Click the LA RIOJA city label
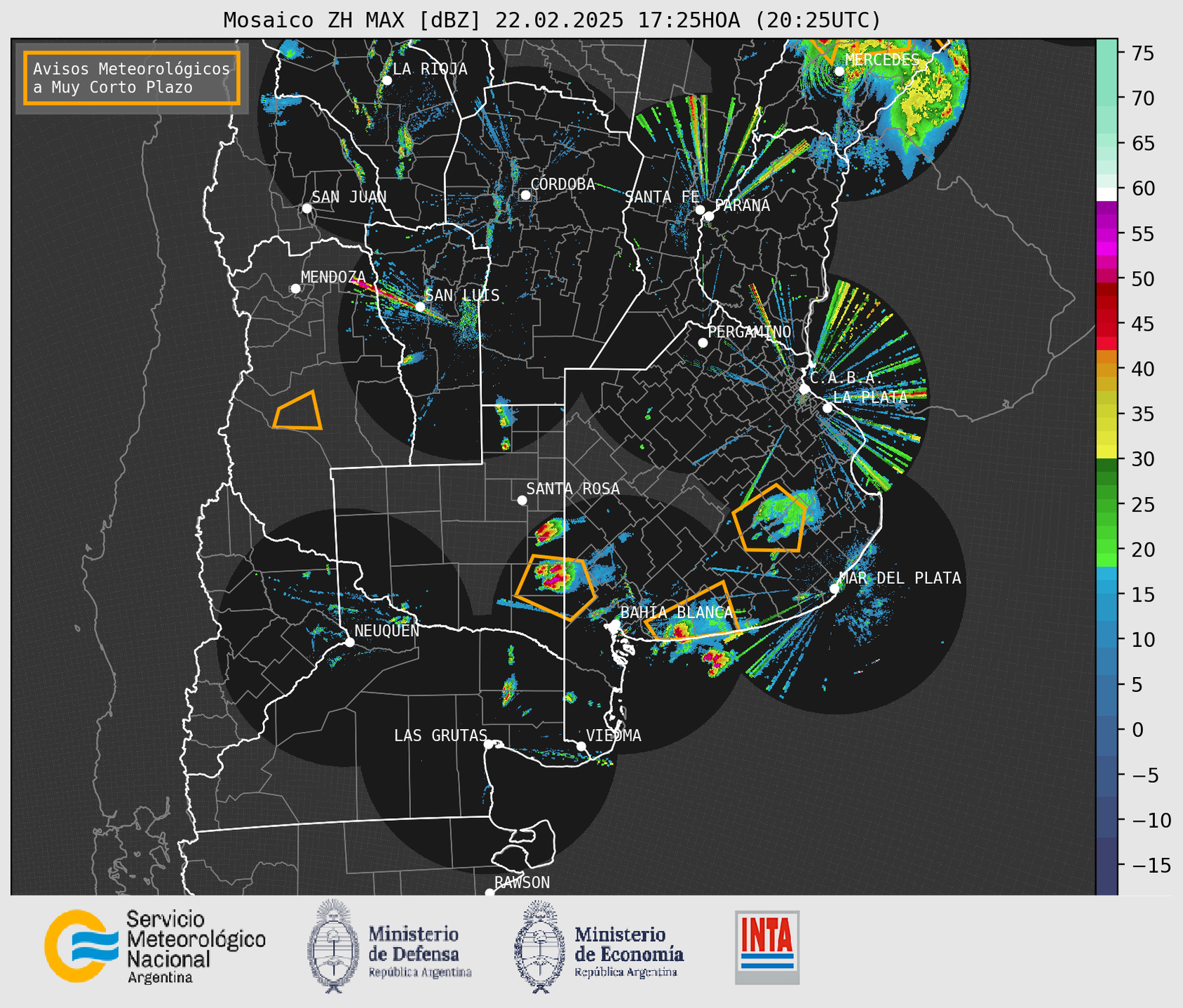Image resolution: width=1183 pixels, height=1008 pixels. click(x=430, y=69)
